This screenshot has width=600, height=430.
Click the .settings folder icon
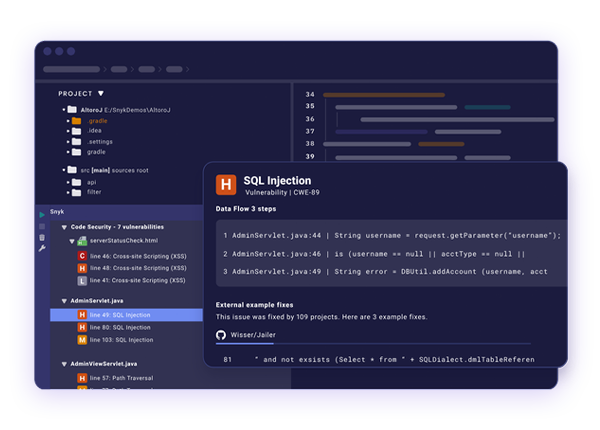(x=77, y=142)
